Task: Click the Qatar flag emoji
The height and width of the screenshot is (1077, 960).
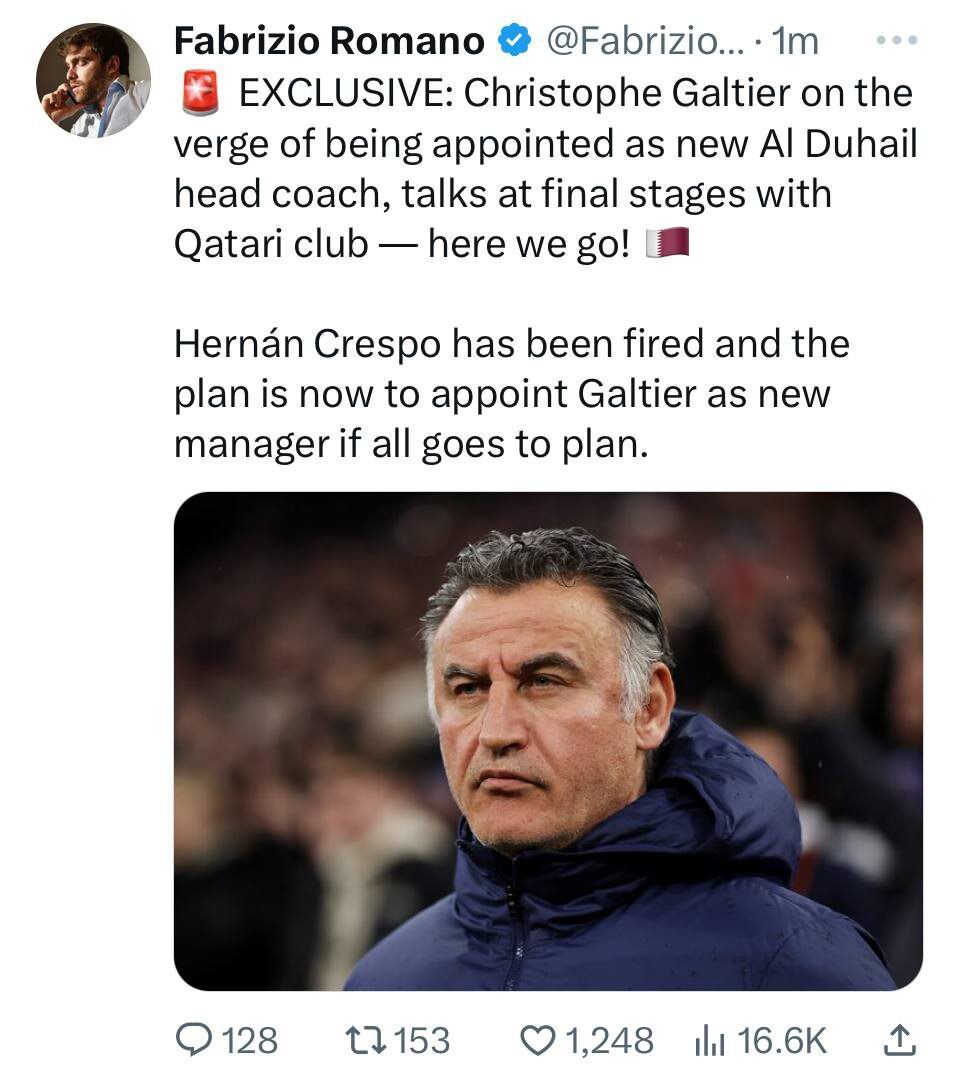Action: [x=668, y=243]
